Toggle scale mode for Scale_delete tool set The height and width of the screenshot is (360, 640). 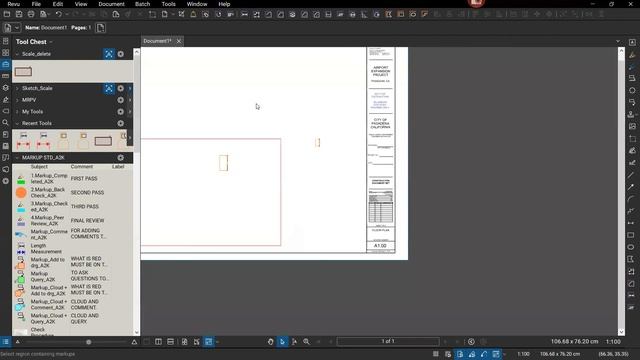(x=109, y=54)
